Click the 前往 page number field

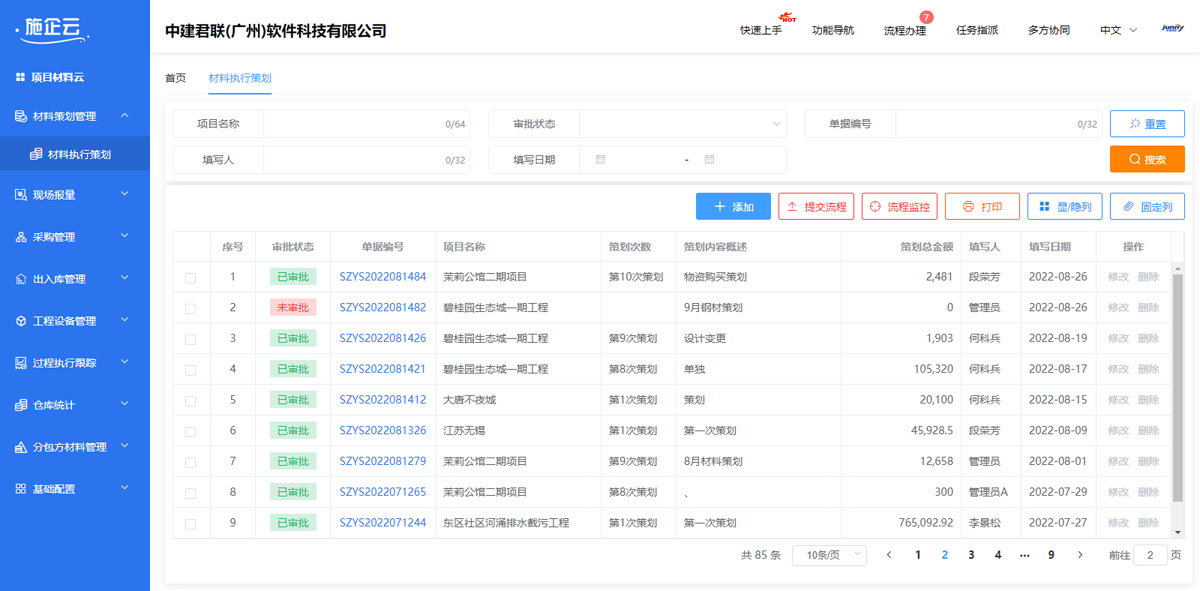(1150, 555)
